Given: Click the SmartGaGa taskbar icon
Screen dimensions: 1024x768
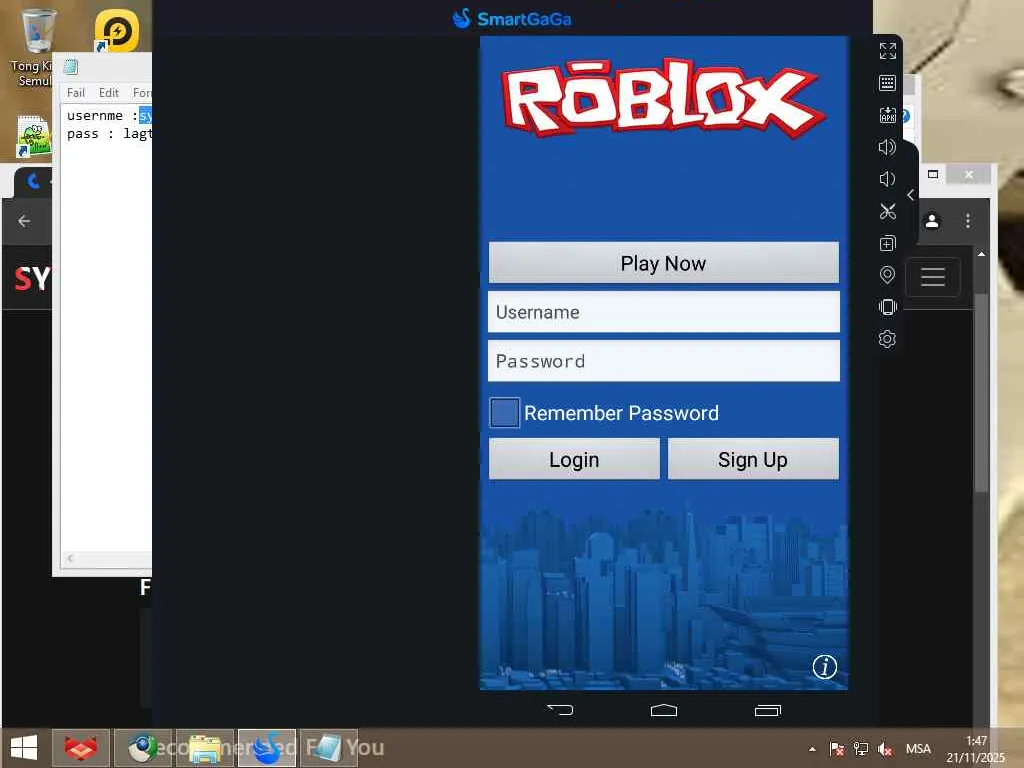Looking at the screenshot, I should click(266, 748).
